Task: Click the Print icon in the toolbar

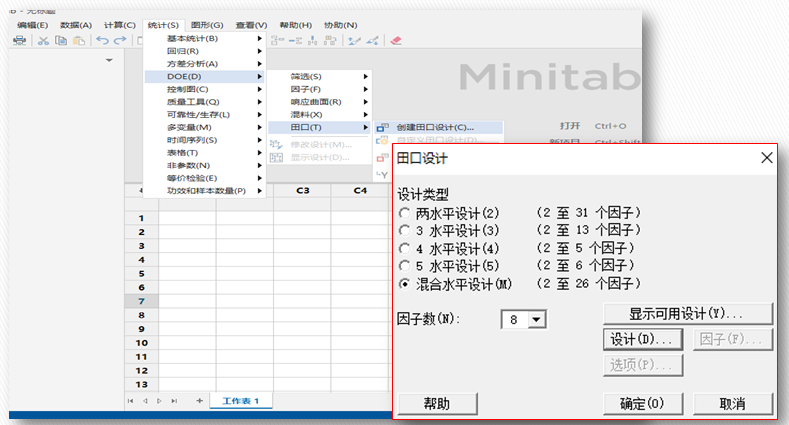Action: [x=20, y=41]
